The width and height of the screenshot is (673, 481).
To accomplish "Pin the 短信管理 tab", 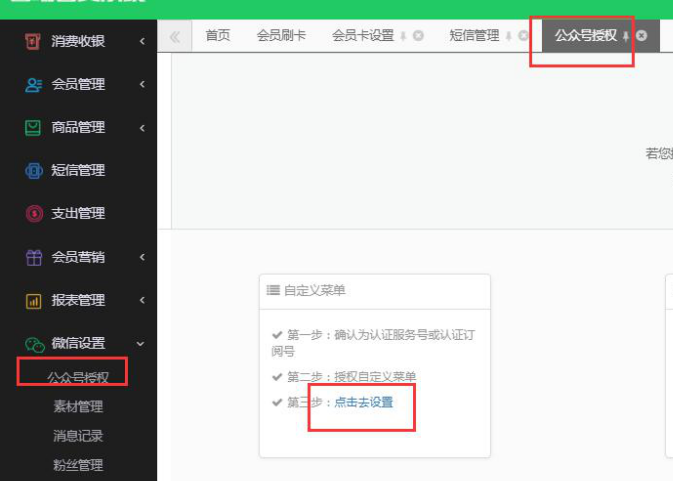I will pos(508,36).
